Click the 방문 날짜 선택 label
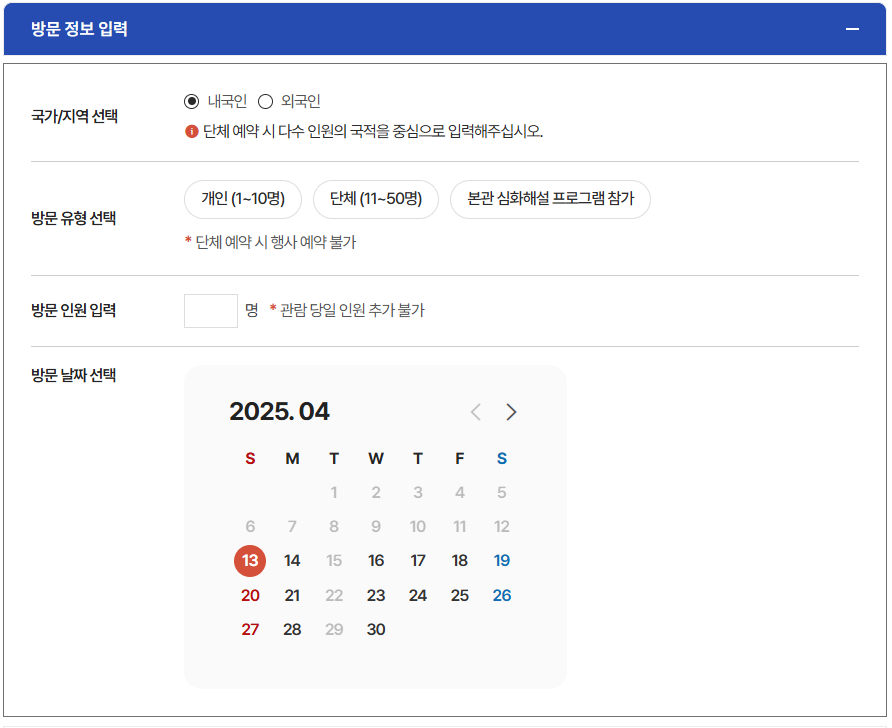 (73, 375)
